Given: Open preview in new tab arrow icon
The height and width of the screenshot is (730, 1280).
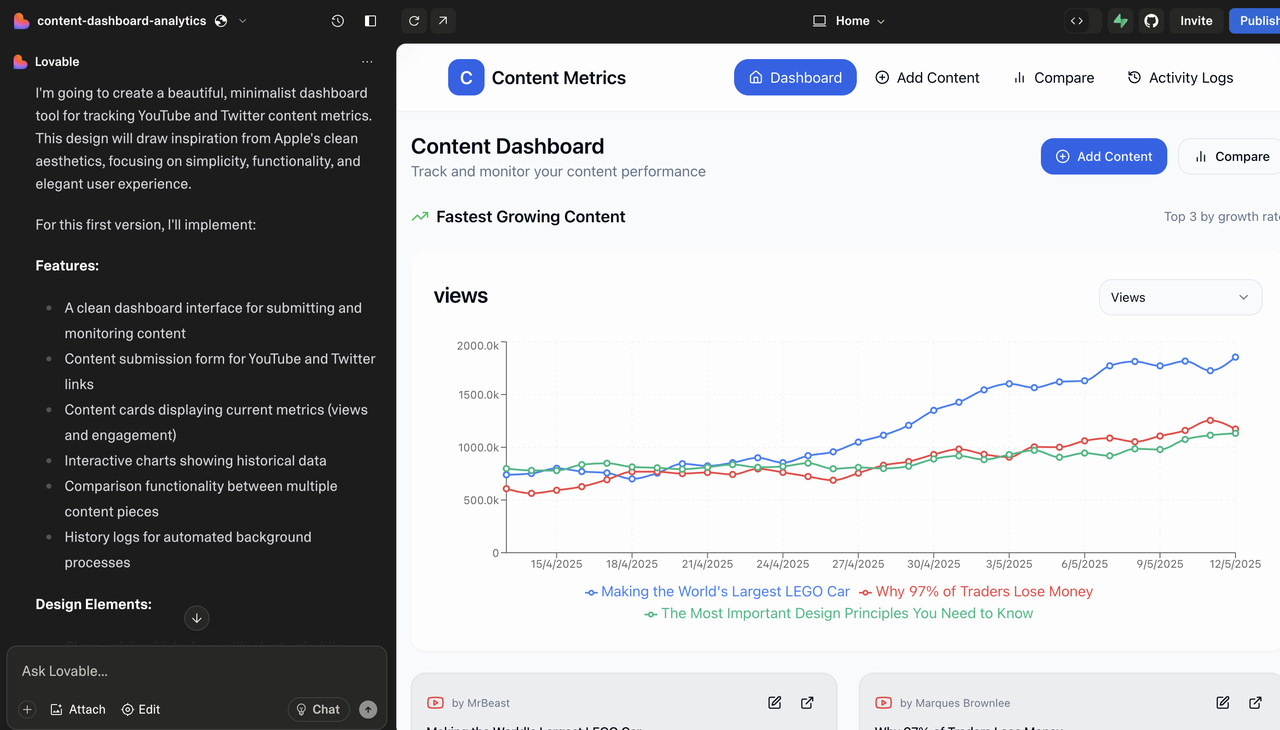Looking at the screenshot, I should (x=443, y=21).
